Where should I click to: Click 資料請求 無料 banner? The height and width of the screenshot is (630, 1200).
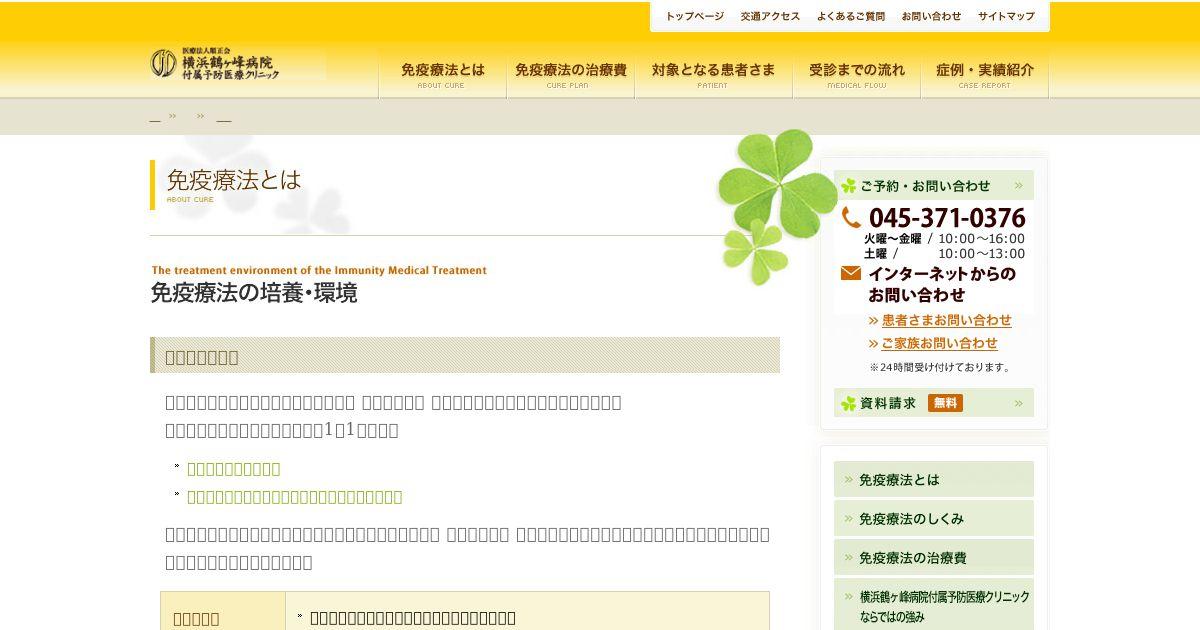pyautogui.click(x=934, y=403)
